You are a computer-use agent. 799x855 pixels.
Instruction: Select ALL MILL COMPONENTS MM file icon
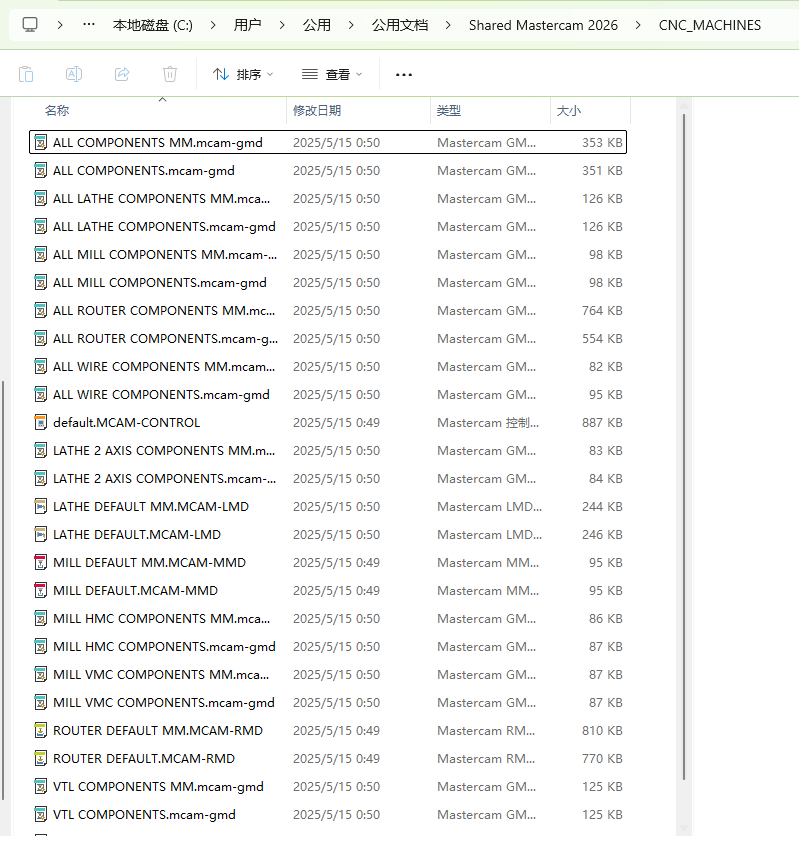tap(40, 255)
